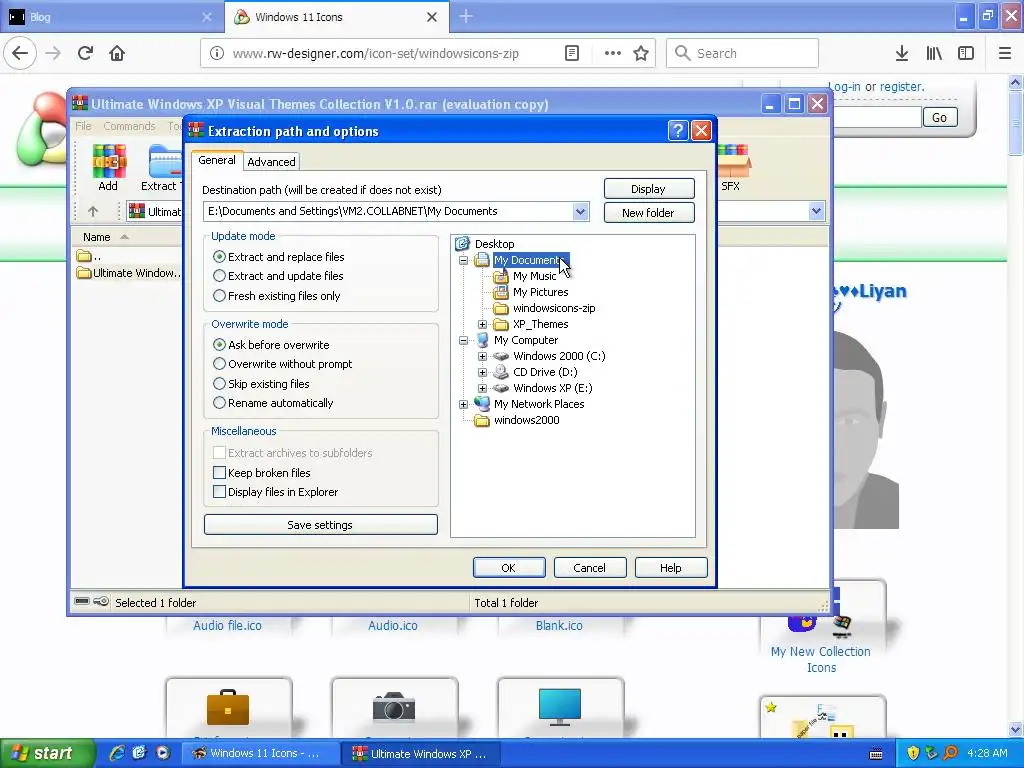Click the camera icon thumbnail on webpage
1024x768 pixels.
394,708
